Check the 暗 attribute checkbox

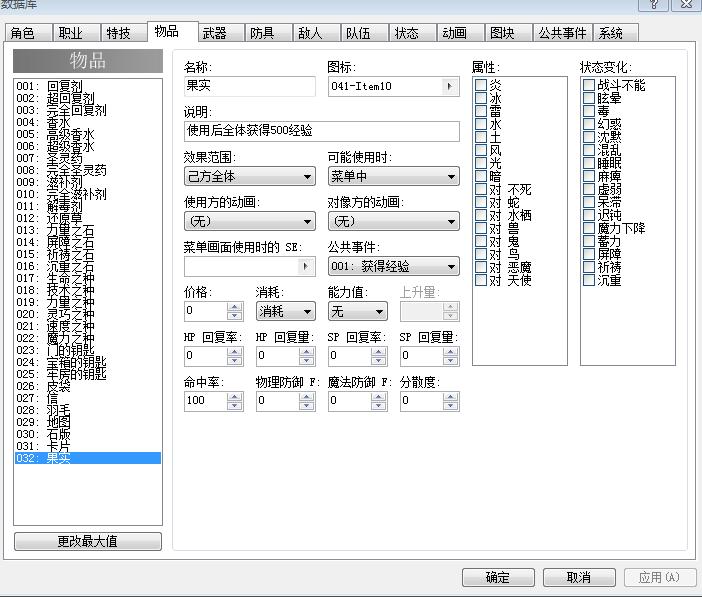point(481,176)
